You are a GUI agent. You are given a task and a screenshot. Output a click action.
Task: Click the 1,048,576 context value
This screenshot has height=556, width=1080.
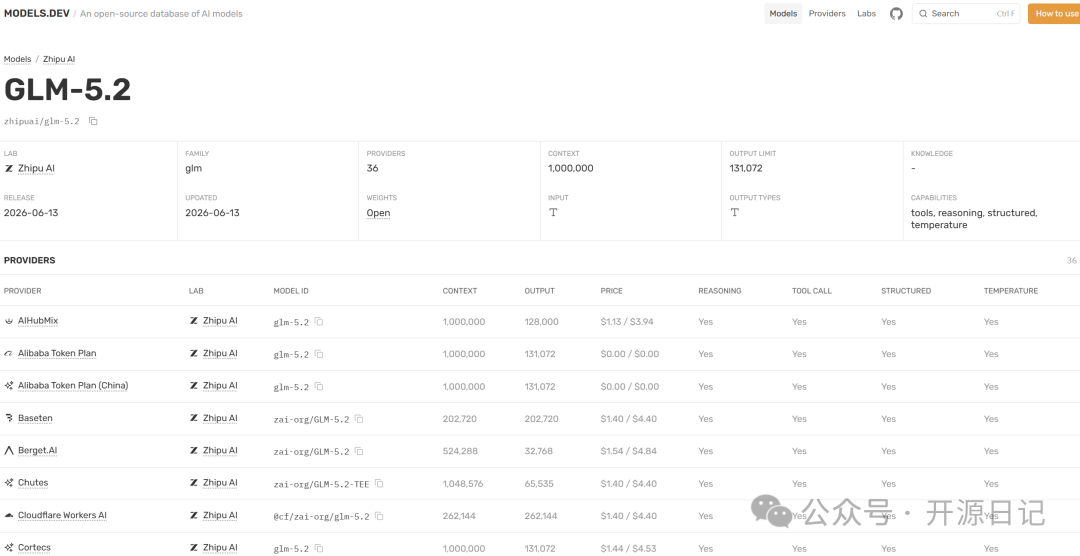[464, 484]
